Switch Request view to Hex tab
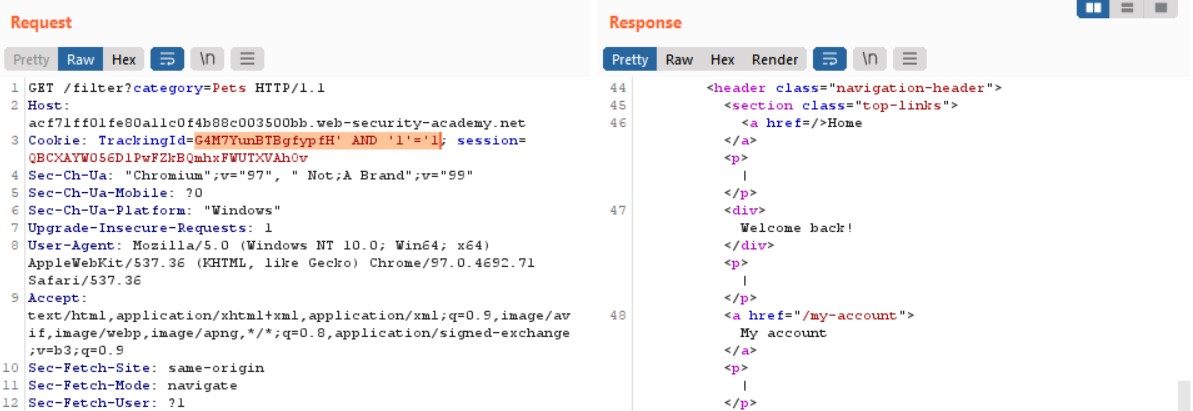The height and width of the screenshot is (411, 1193). pyautogui.click(x=124, y=59)
